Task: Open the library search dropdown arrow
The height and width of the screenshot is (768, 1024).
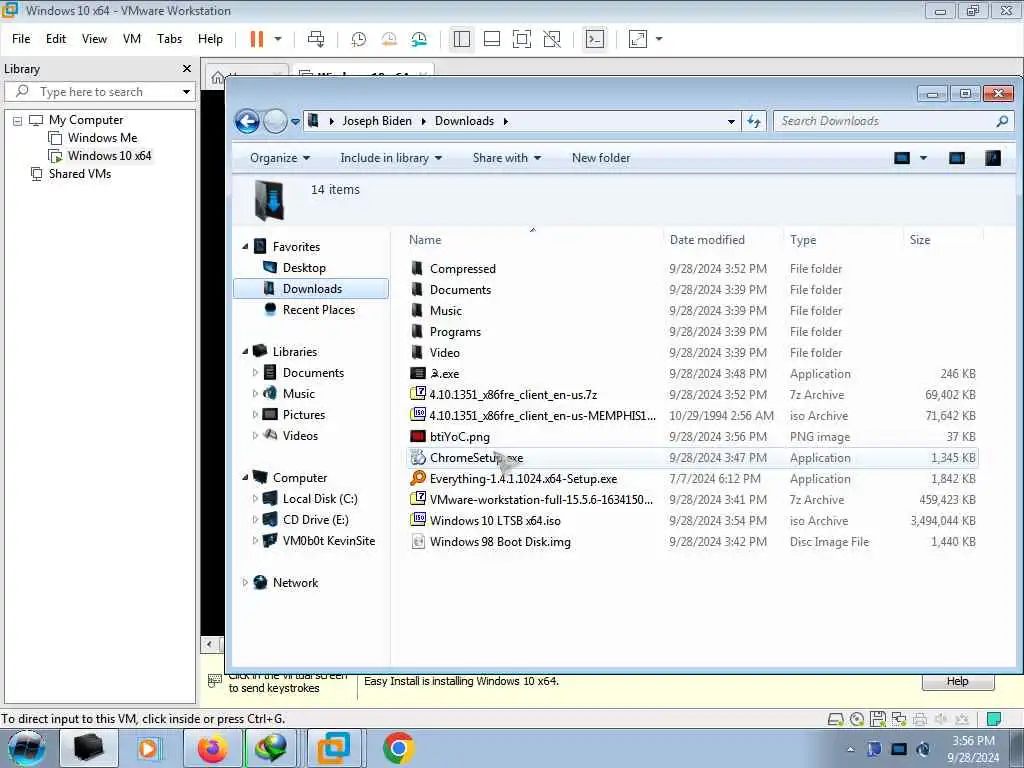Action: 186,91
